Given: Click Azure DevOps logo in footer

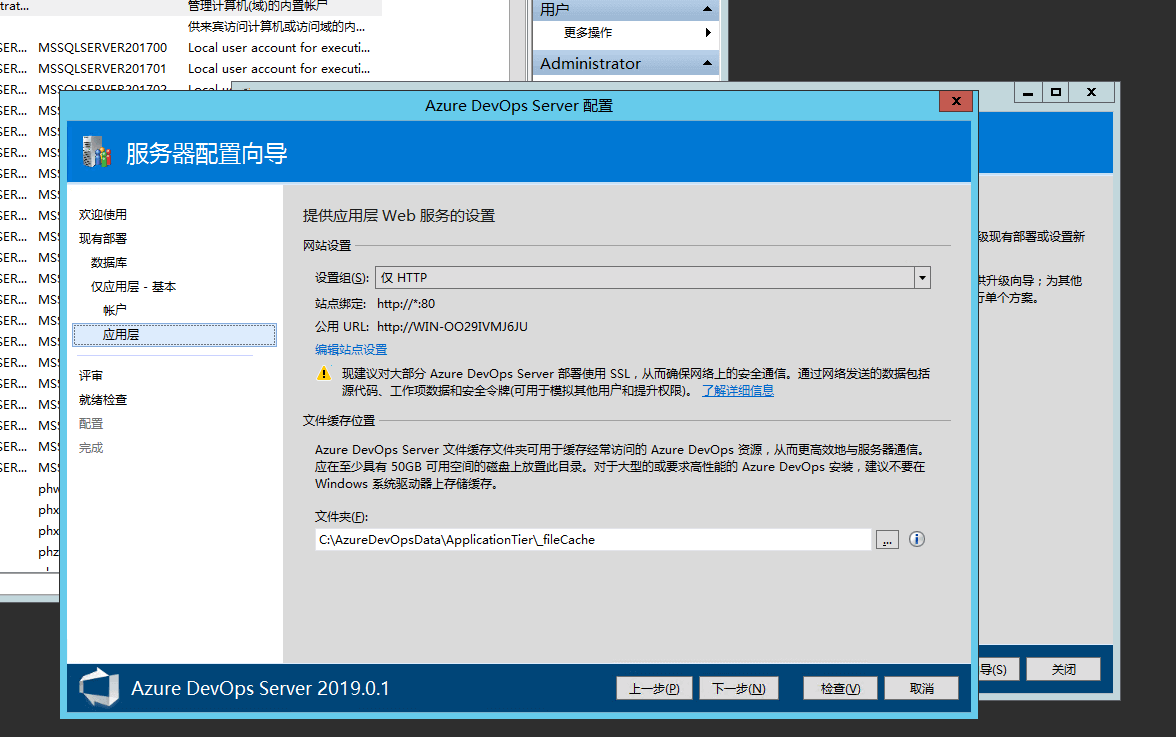Looking at the screenshot, I should coord(99,688).
